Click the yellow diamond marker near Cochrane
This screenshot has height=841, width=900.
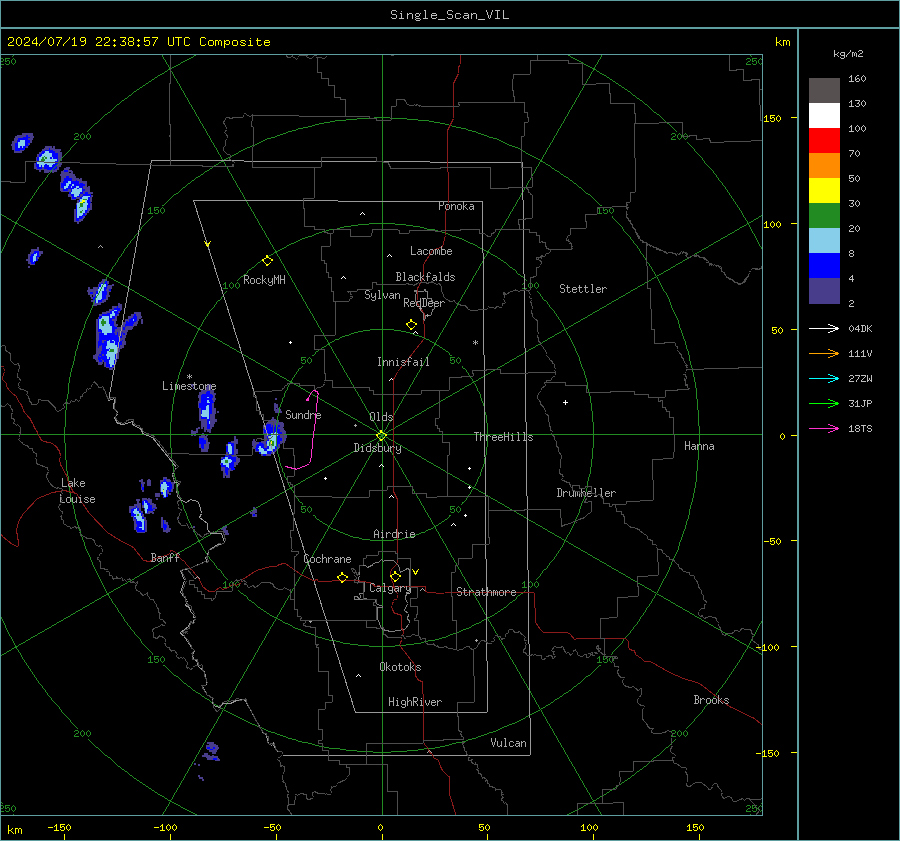343,578
